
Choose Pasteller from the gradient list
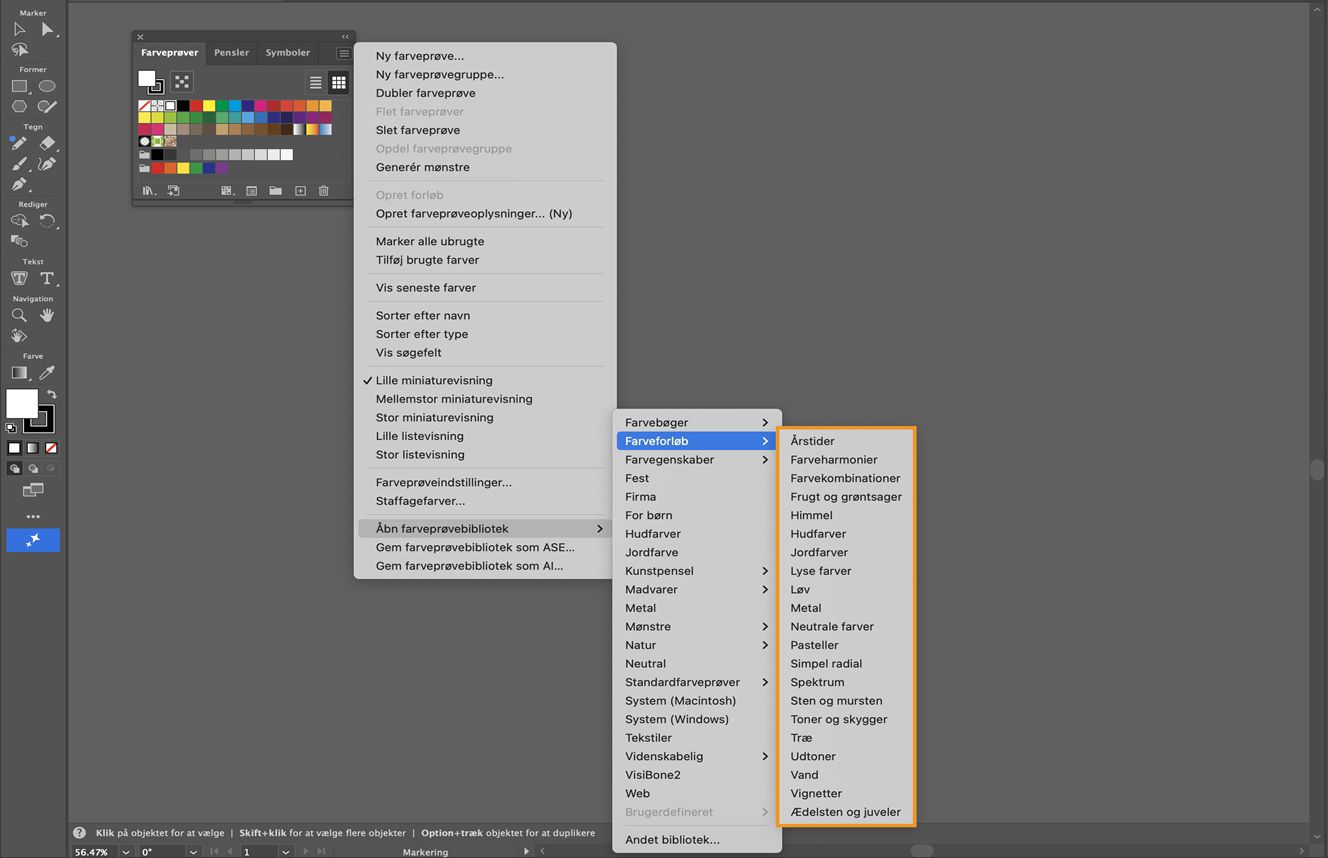pyautogui.click(x=814, y=645)
